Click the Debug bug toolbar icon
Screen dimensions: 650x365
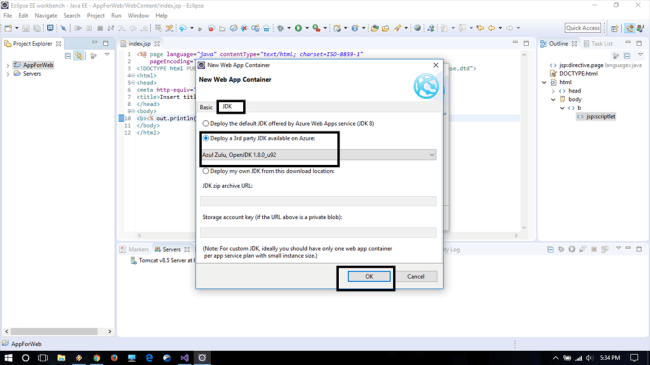coord(281,28)
